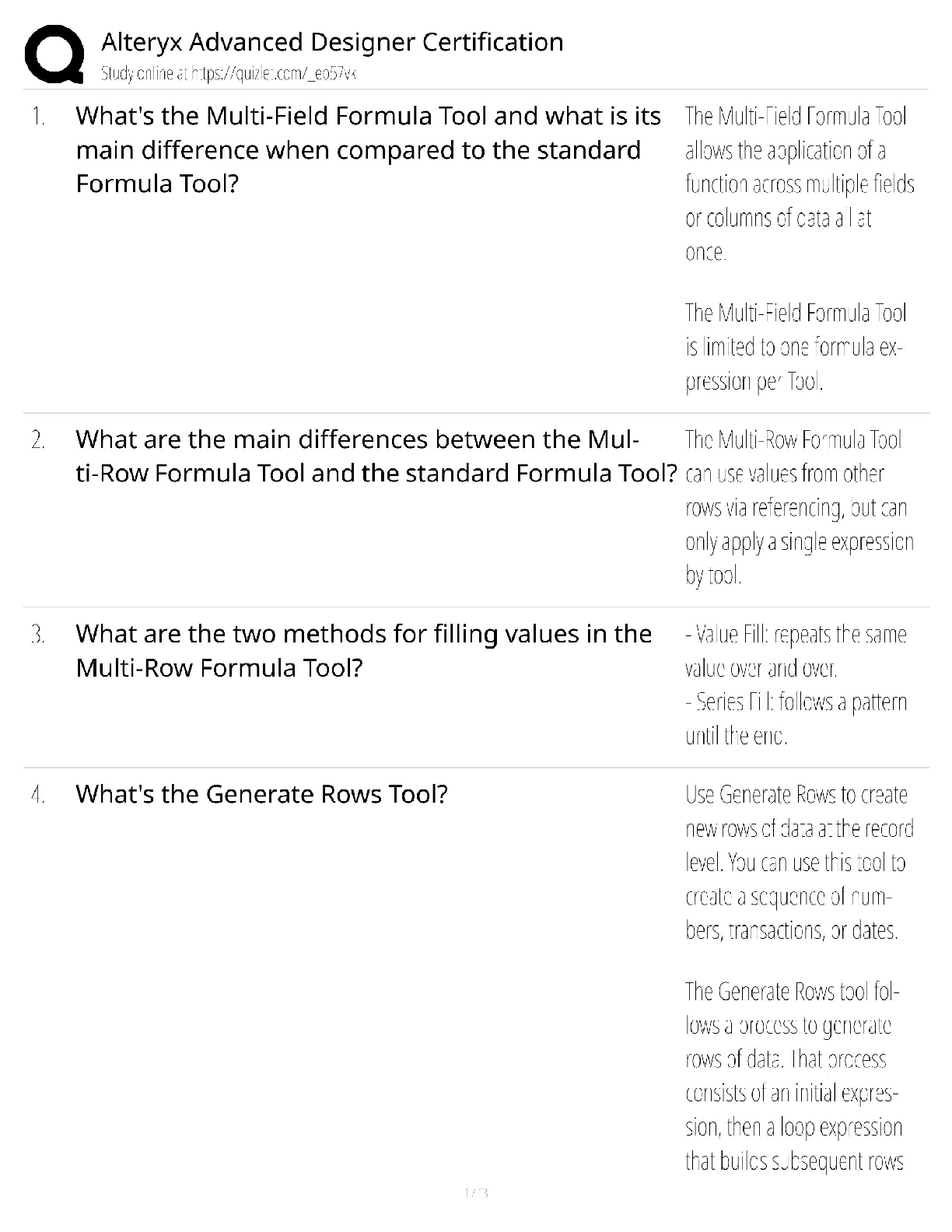Click the "Use Generate Rows to create" answer paragraph
This screenshot has width=952, height=1232.
point(799,863)
